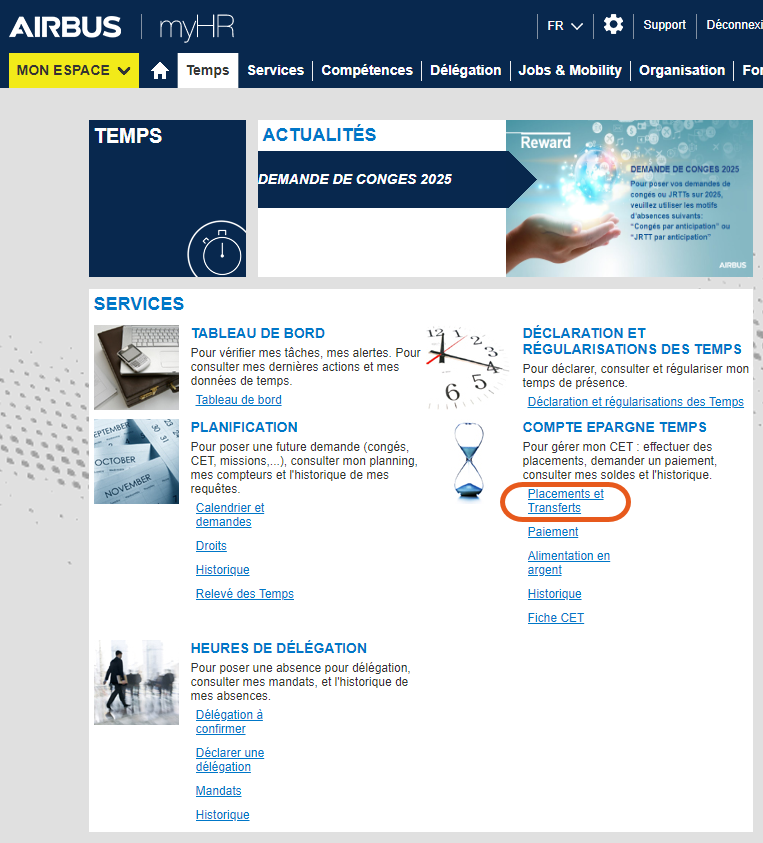Click the clock image beside Déclaration section
Screen dimensions: 763x843
[x=467, y=368]
